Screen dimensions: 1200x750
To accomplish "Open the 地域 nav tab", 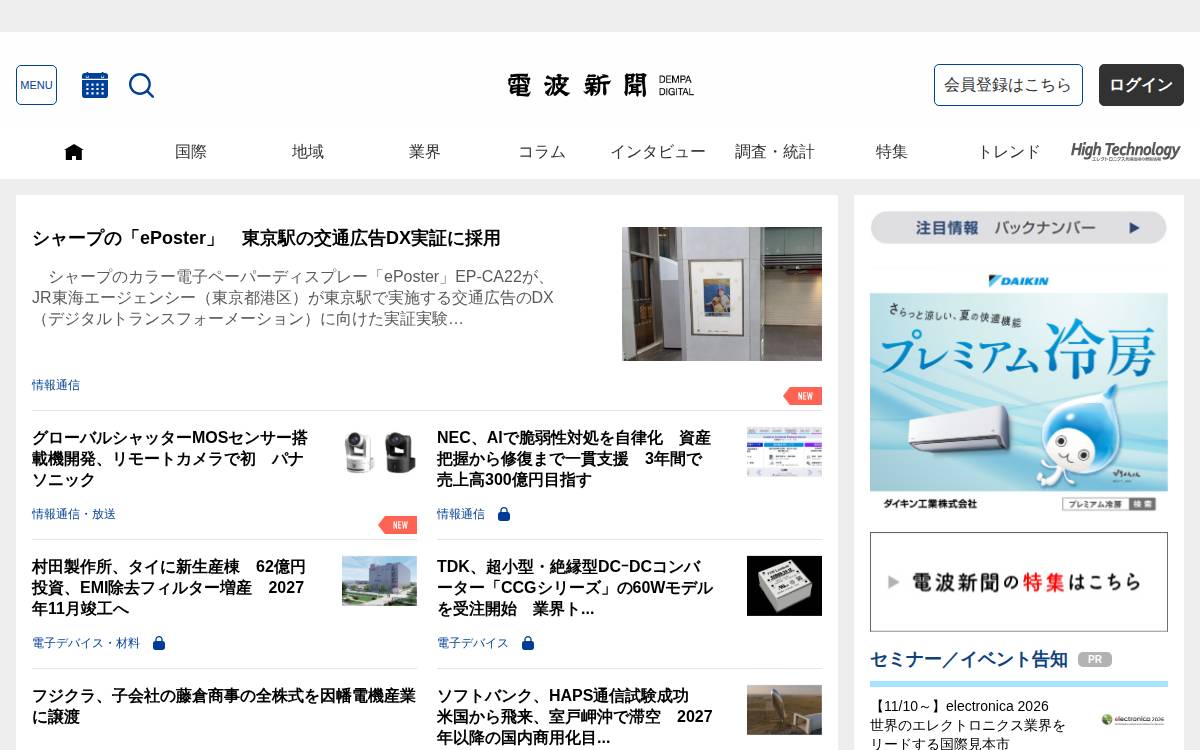I will [x=308, y=152].
